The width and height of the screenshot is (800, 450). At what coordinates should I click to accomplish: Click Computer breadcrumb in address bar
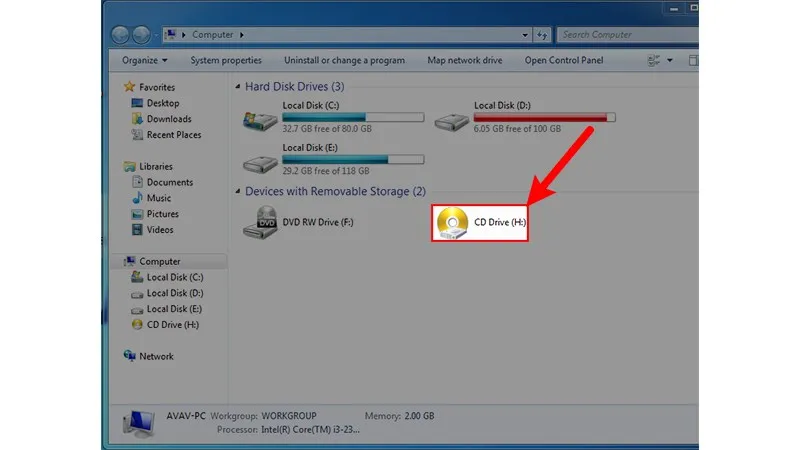tap(212, 35)
